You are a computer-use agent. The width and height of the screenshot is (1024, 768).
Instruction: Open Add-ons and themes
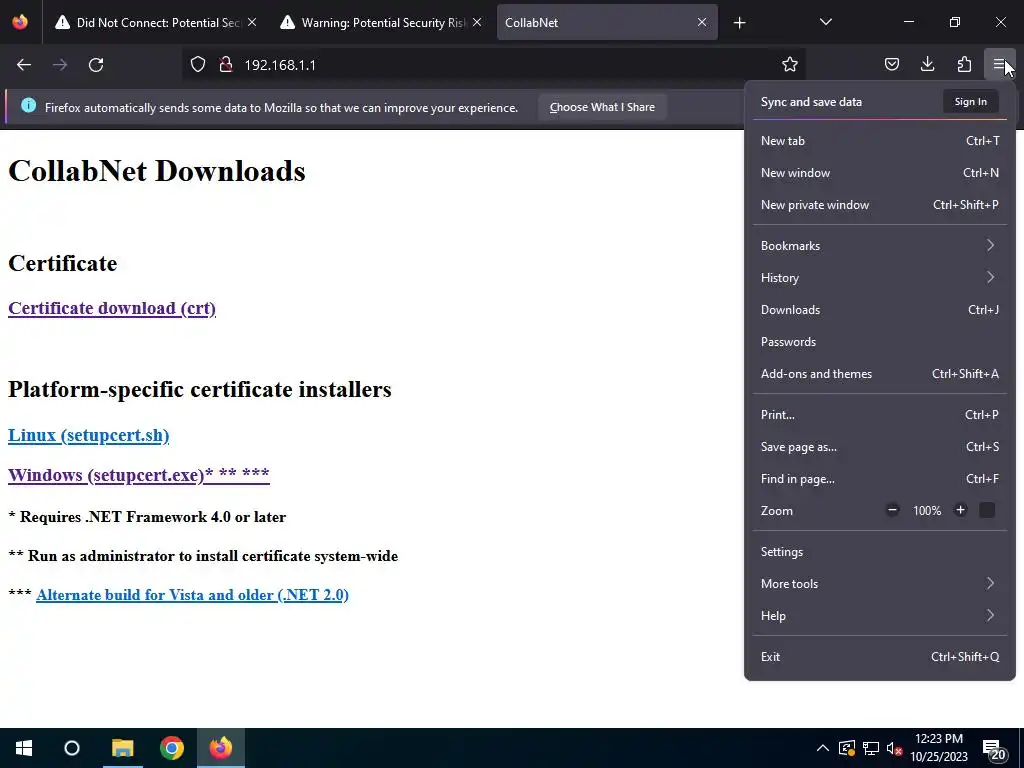pos(880,374)
